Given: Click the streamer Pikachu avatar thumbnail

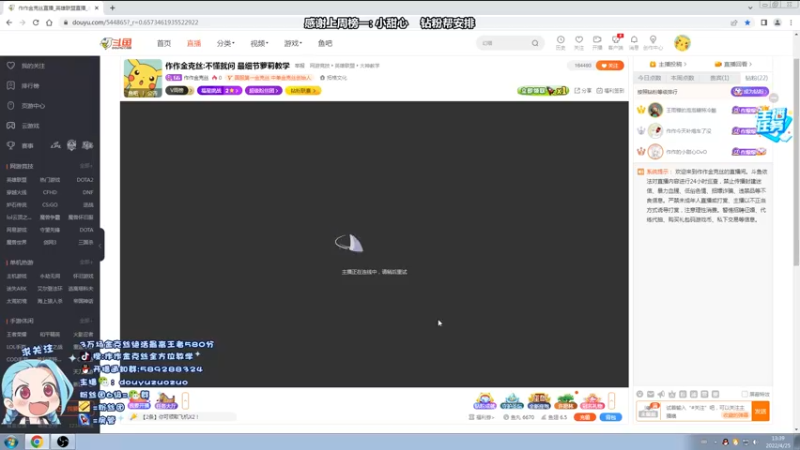Looking at the screenshot, I should point(143,78).
